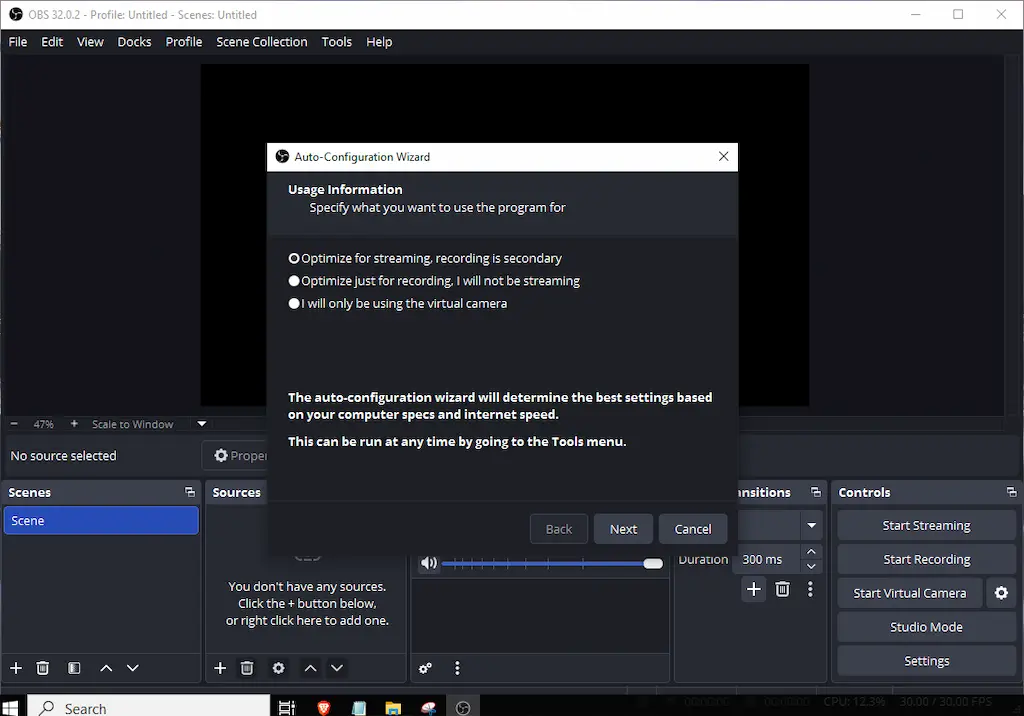Open audio mixer three-dot menu
This screenshot has width=1024, height=716.
click(x=457, y=668)
